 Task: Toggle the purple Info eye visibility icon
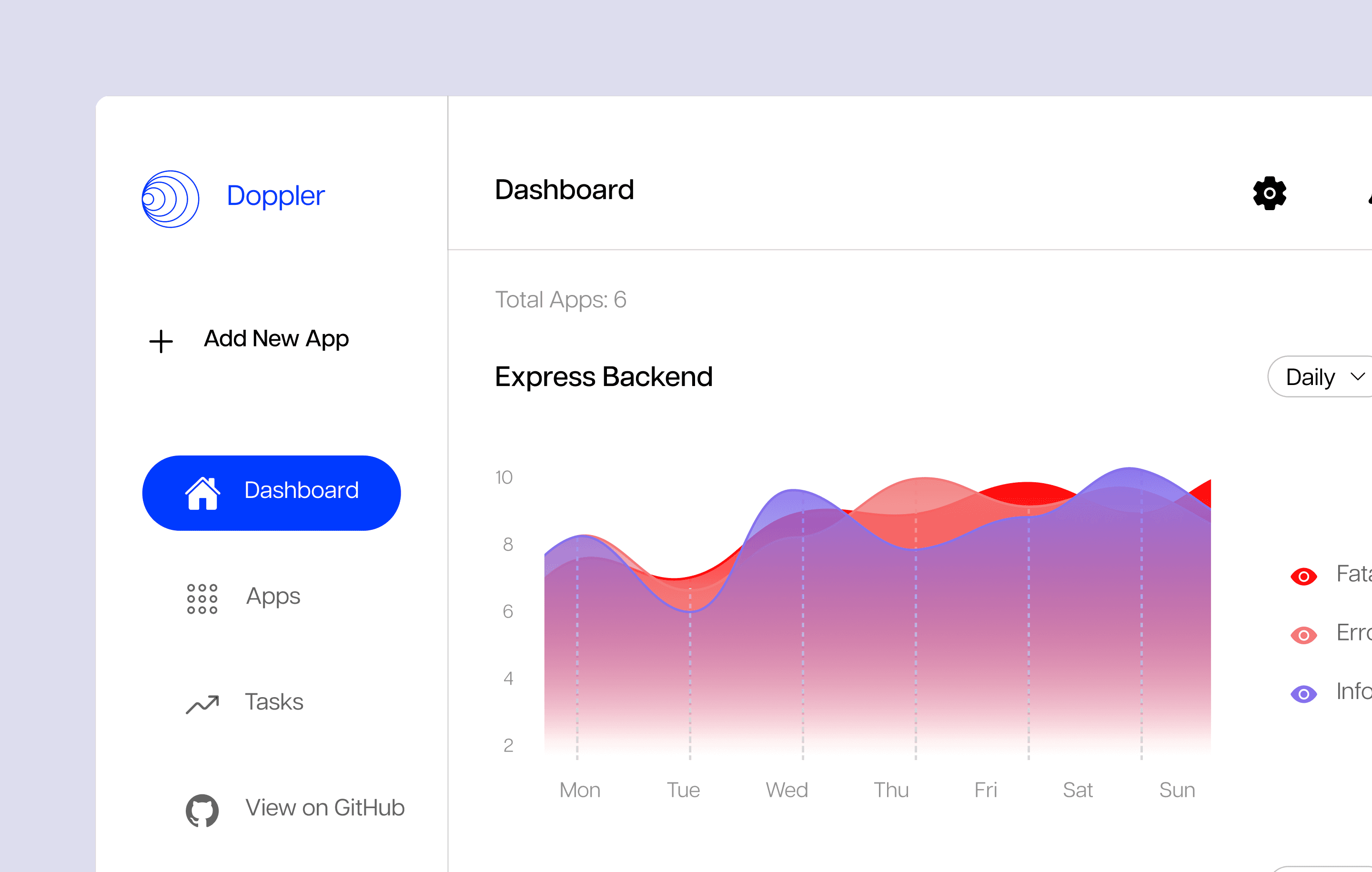click(x=1303, y=694)
